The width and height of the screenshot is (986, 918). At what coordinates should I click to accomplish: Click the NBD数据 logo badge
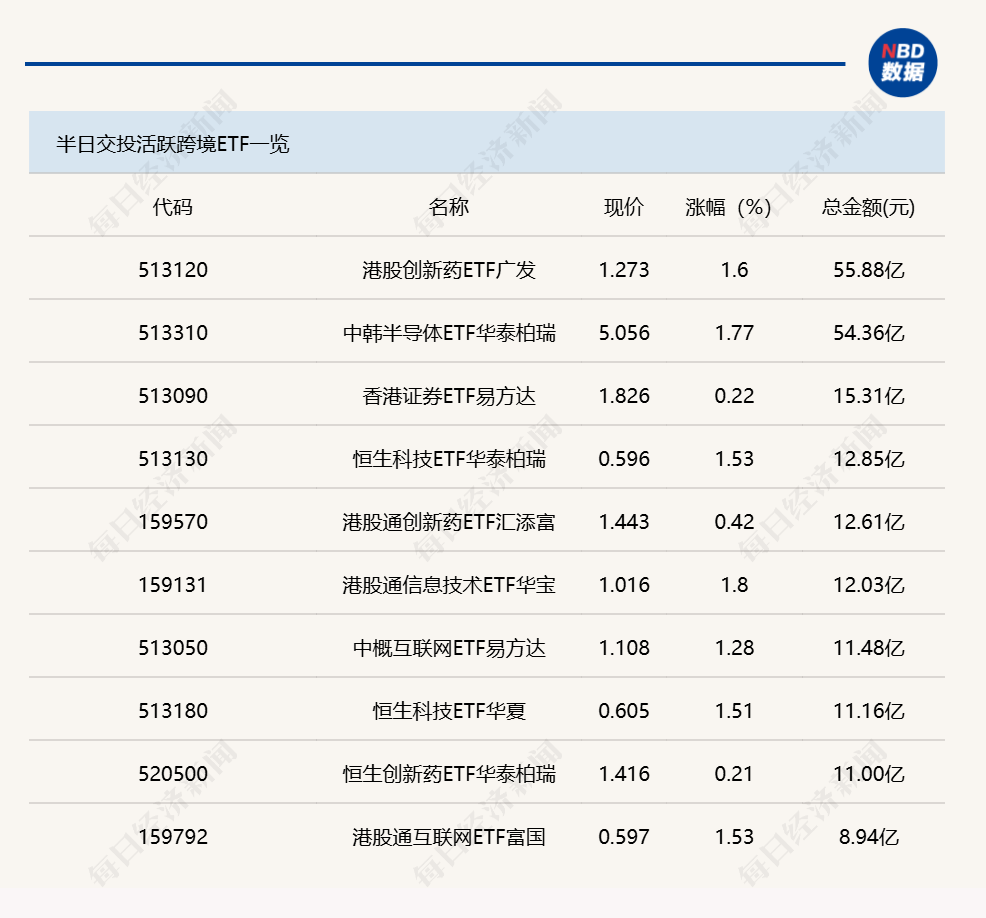pyautogui.click(x=902, y=63)
